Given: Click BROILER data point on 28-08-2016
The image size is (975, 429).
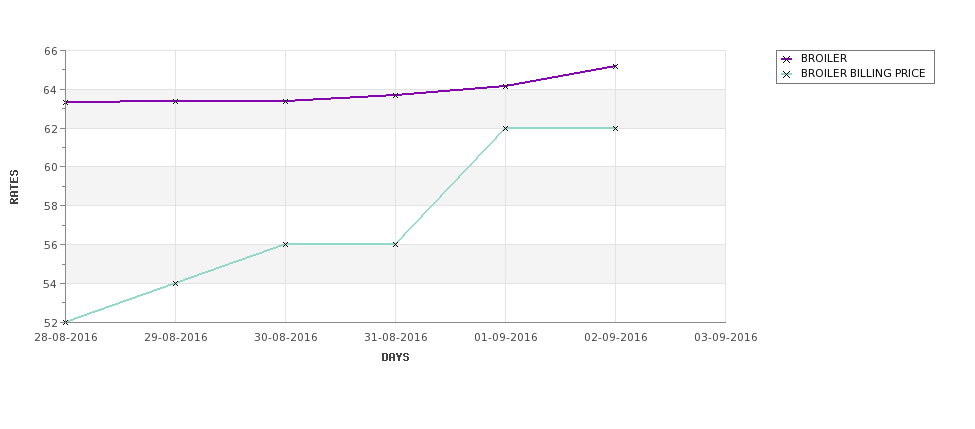Looking at the screenshot, I should click(66, 102).
